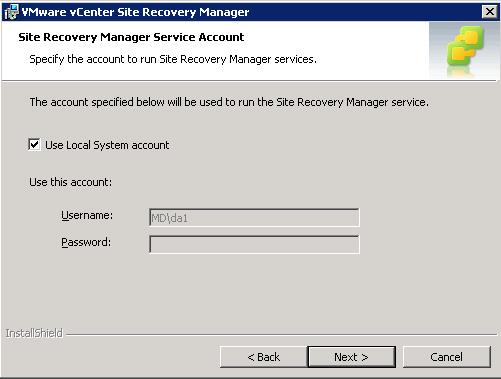Click the "Use Local System account" label text
The image size is (501, 379).
point(107,145)
